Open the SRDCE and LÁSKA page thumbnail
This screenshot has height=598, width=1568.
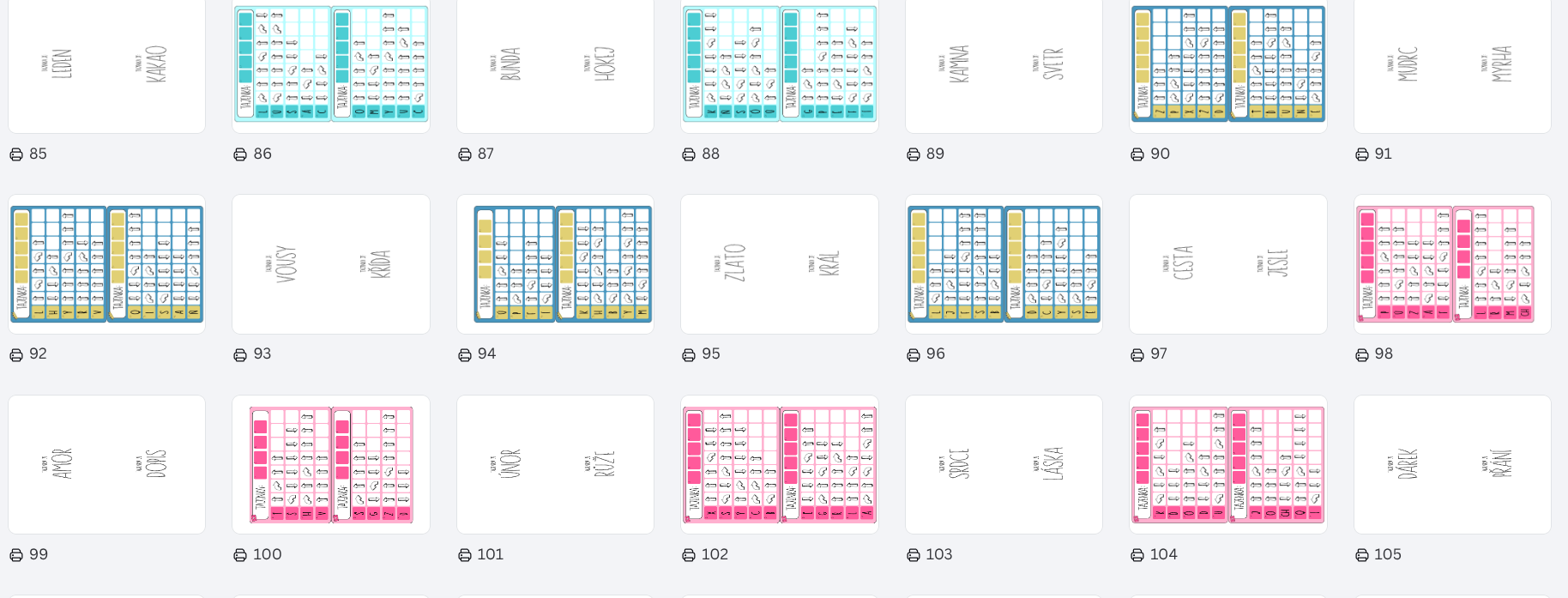coord(1004,464)
